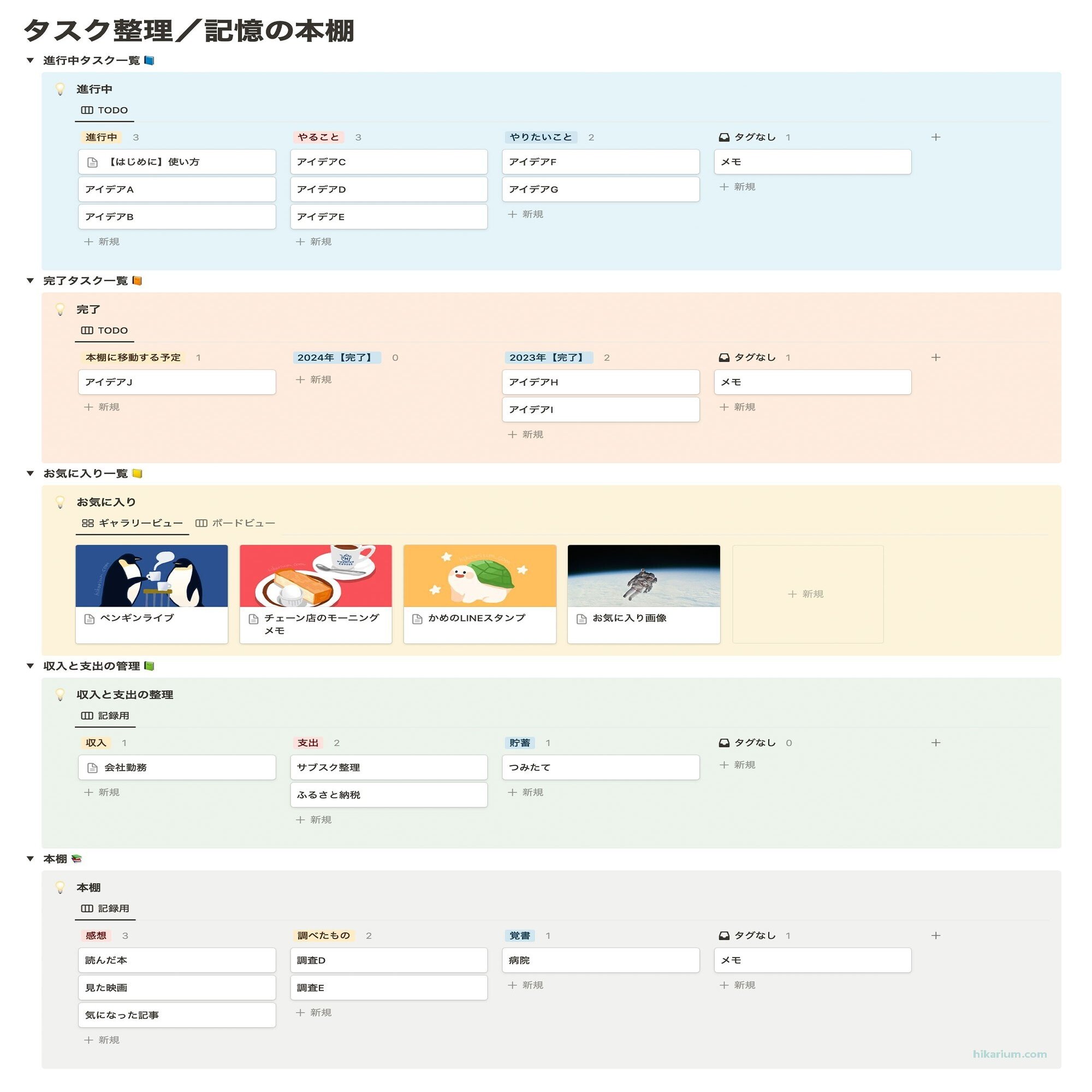The height and width of the screenshot is (1092, 1092).
Task: Click the page icon on お気に入り画像 card
Action: 581,619
